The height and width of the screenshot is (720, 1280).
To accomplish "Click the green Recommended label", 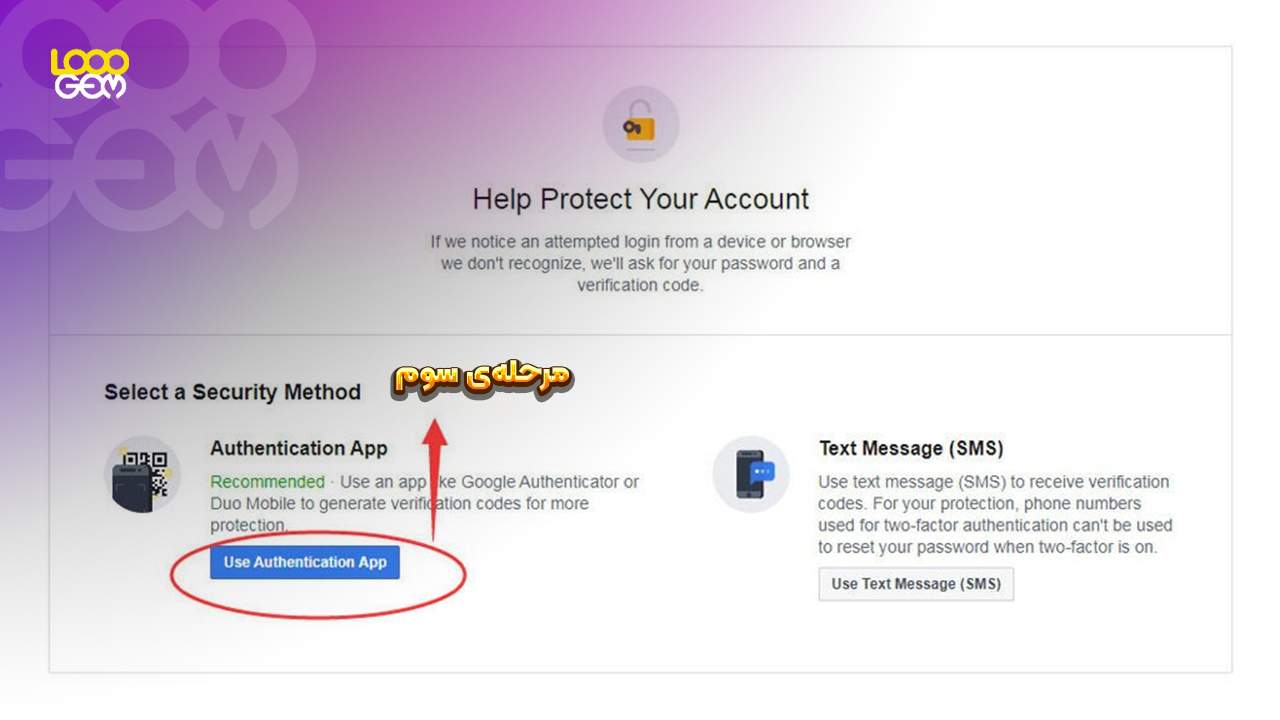I will click(x=267, y=481).
